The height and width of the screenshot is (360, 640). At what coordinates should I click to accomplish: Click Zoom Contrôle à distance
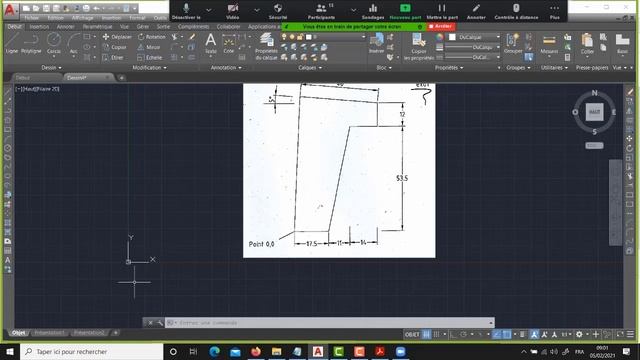516,11
